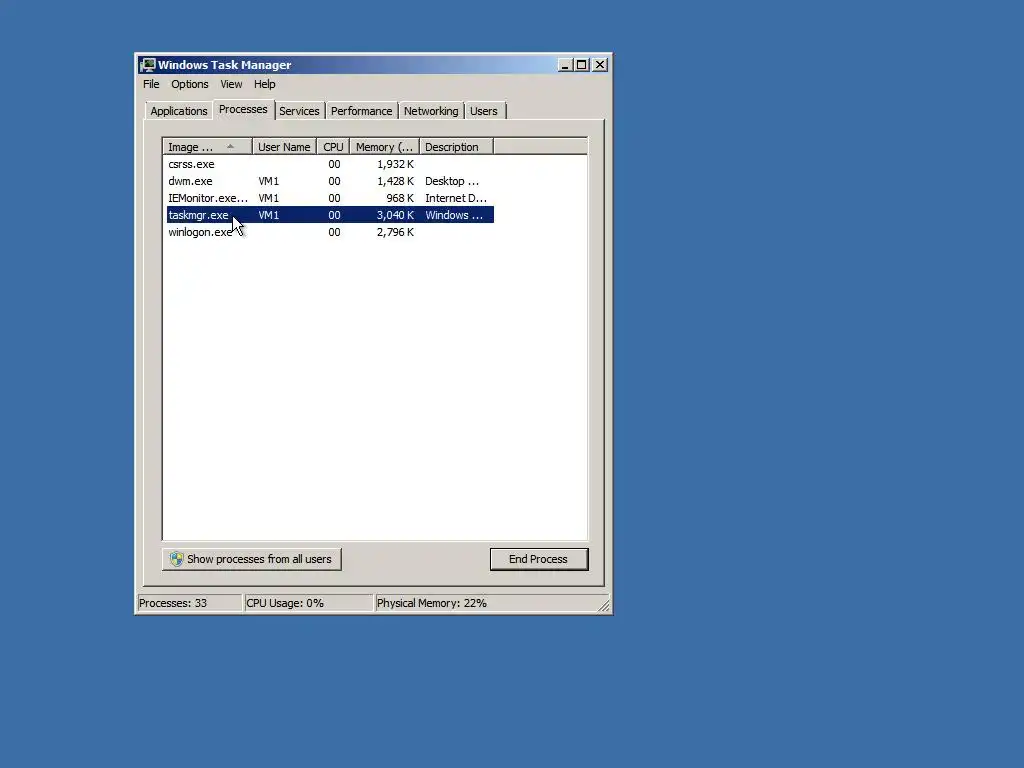
Task: Go to the Performance tab
Action: [361, 111]
